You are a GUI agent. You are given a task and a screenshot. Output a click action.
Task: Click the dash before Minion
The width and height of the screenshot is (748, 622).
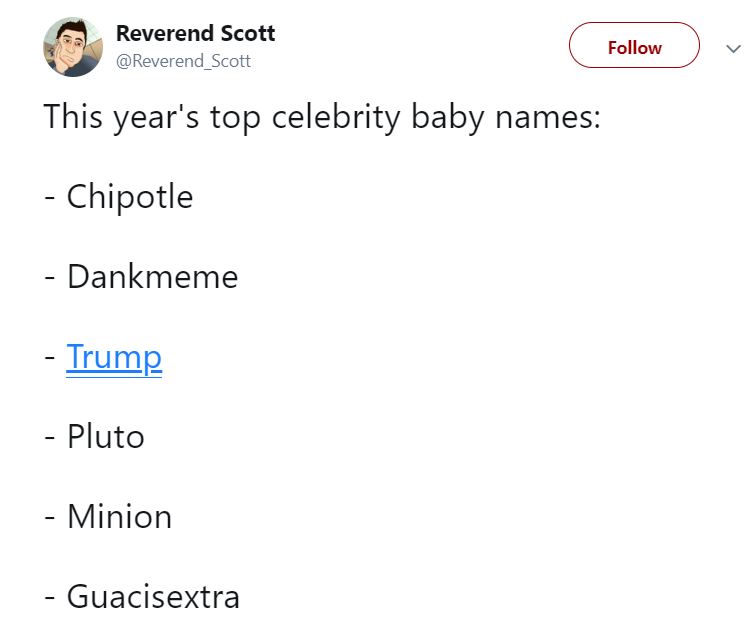50,519
